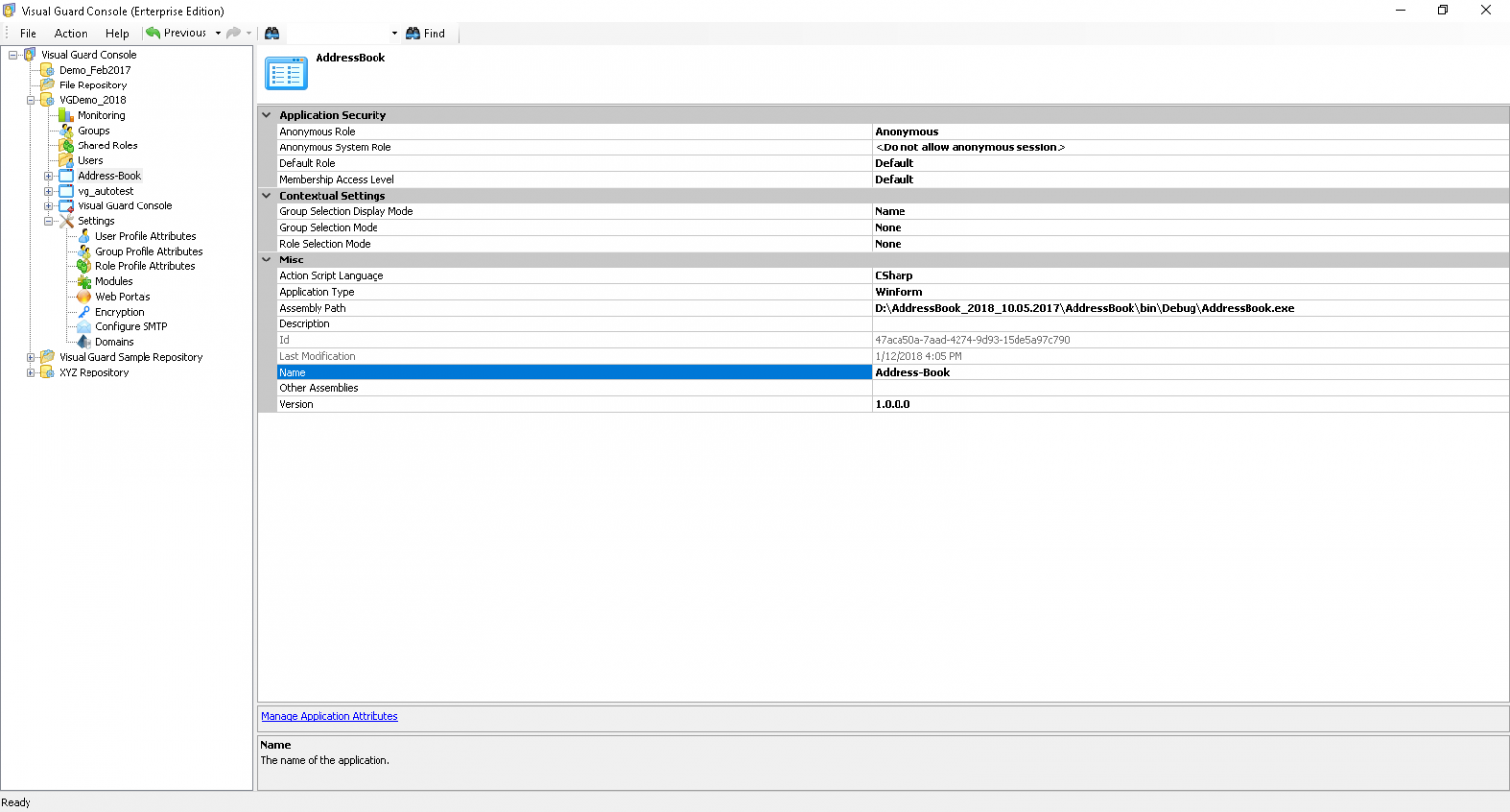The width and height of the screenshot is (1510, 812).
Task: Expand the Address-Book tree node
Action: tap(48, 176)
